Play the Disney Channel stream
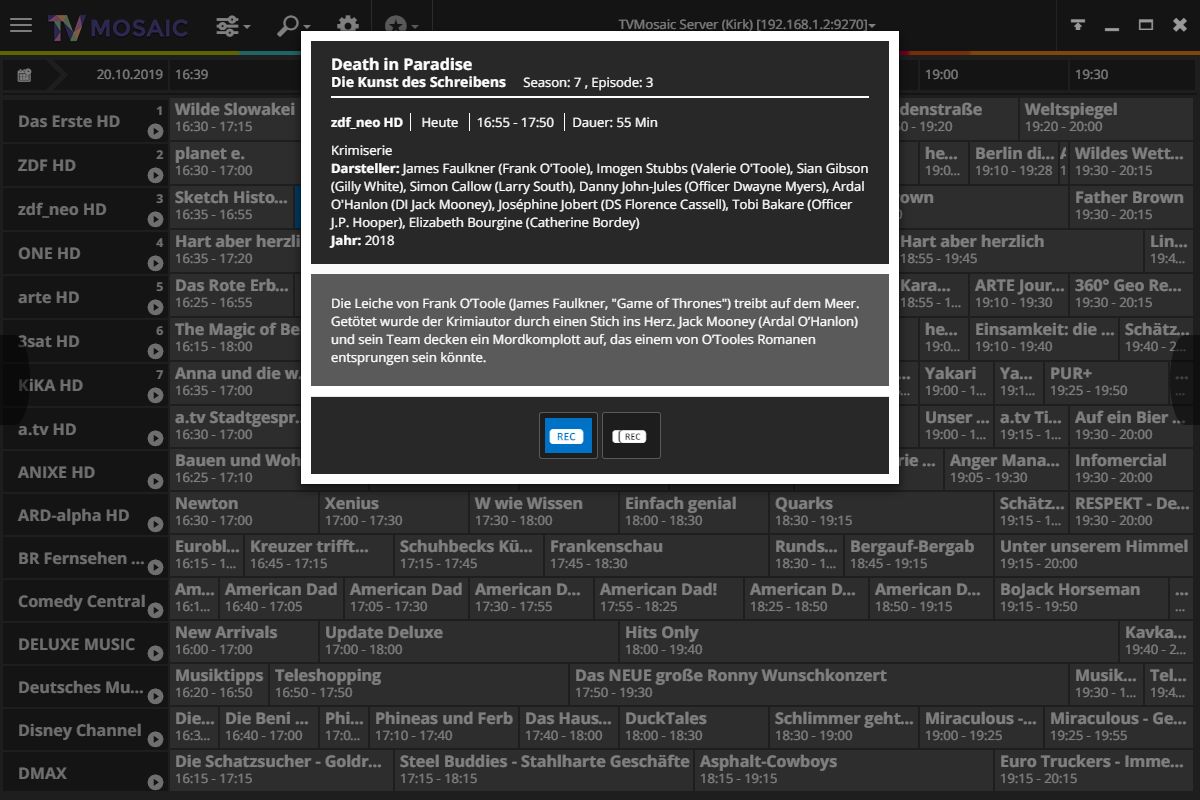The width and height of the screenshot is (1200, 800). point(155,740)
